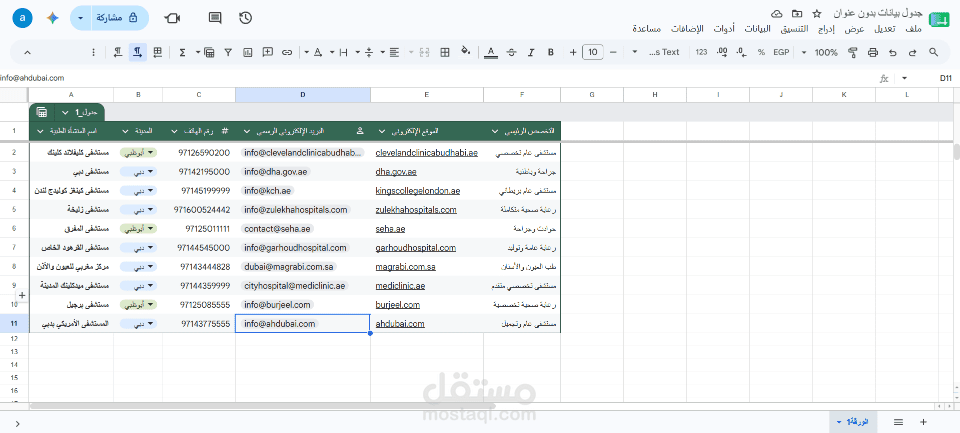Insert a chart
This screenshot has width=960, height=433.
(247, 53)
